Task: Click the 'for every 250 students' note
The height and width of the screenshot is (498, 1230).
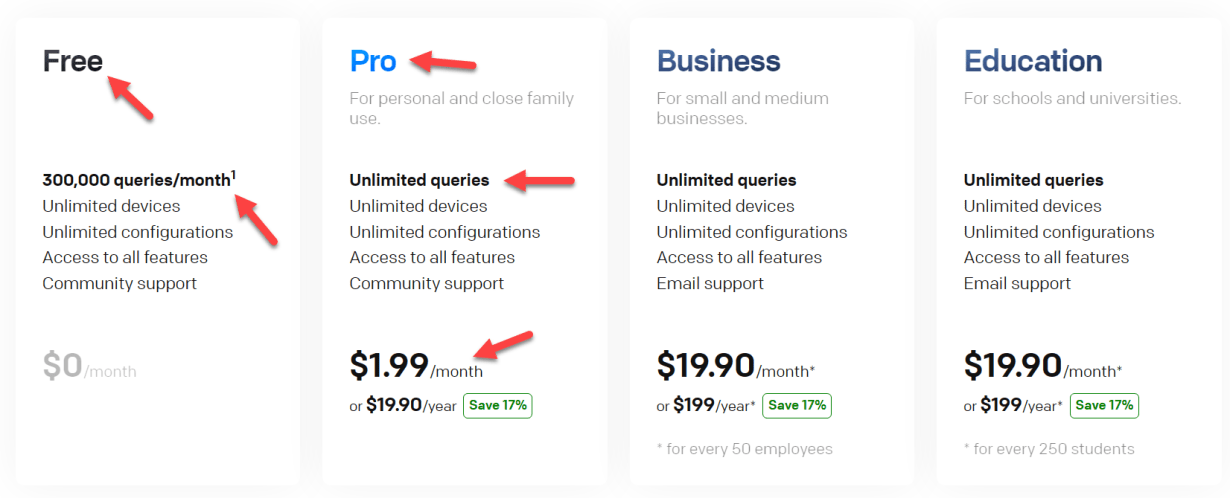Action: pyautogui.click(x=1049, y=448)
